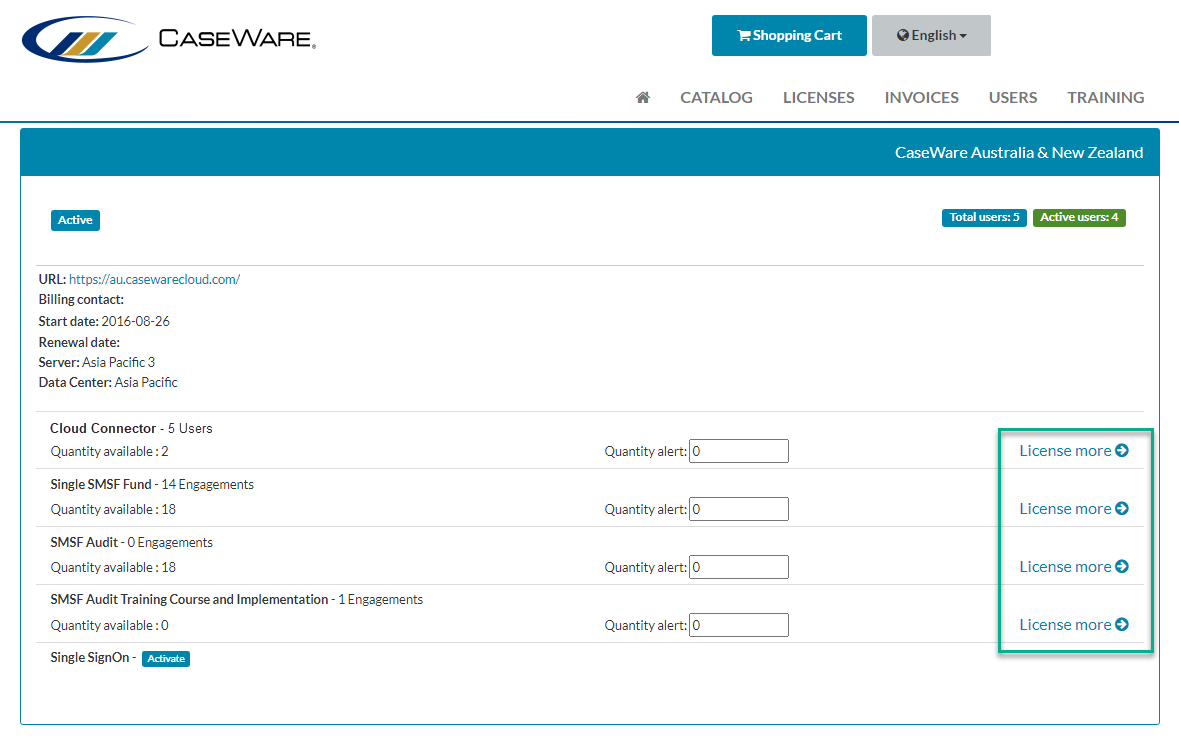
Task: Select Single SMSF Fund - 14 Engagements heading
Action: [152, 484]
